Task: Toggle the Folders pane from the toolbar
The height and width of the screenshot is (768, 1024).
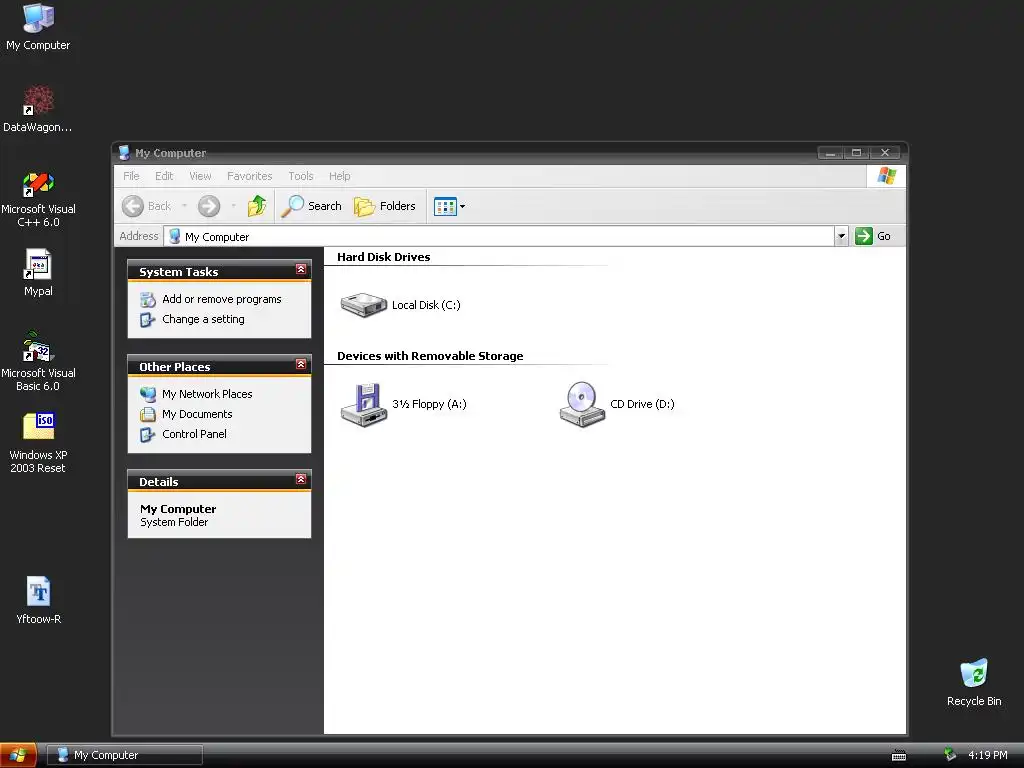Action: (385, 206)
